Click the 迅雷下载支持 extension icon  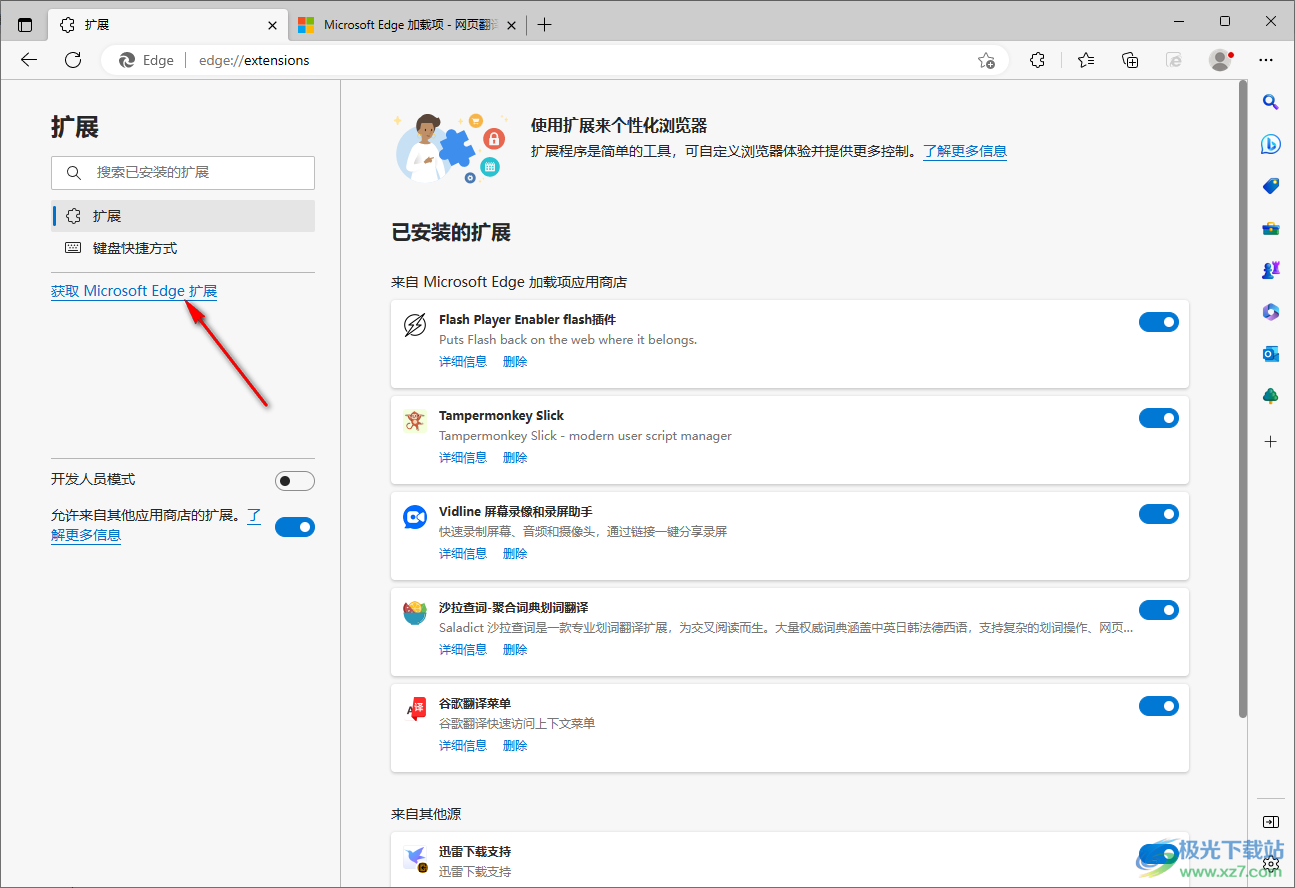click(414, 858)
